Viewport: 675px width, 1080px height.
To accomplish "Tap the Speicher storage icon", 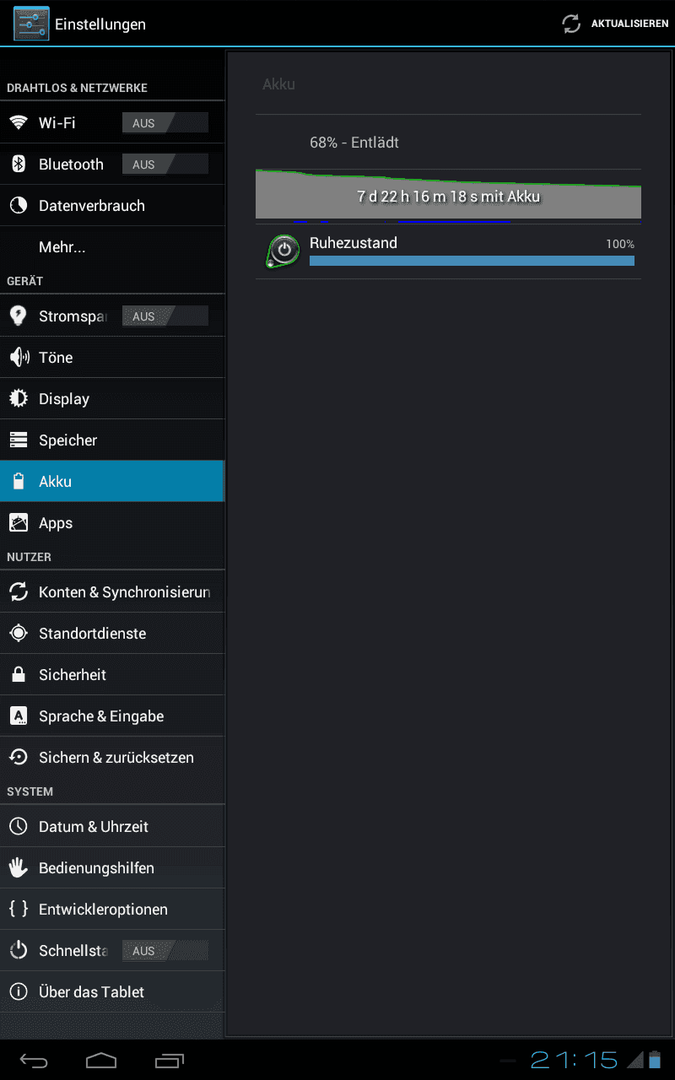I will 19,439.
